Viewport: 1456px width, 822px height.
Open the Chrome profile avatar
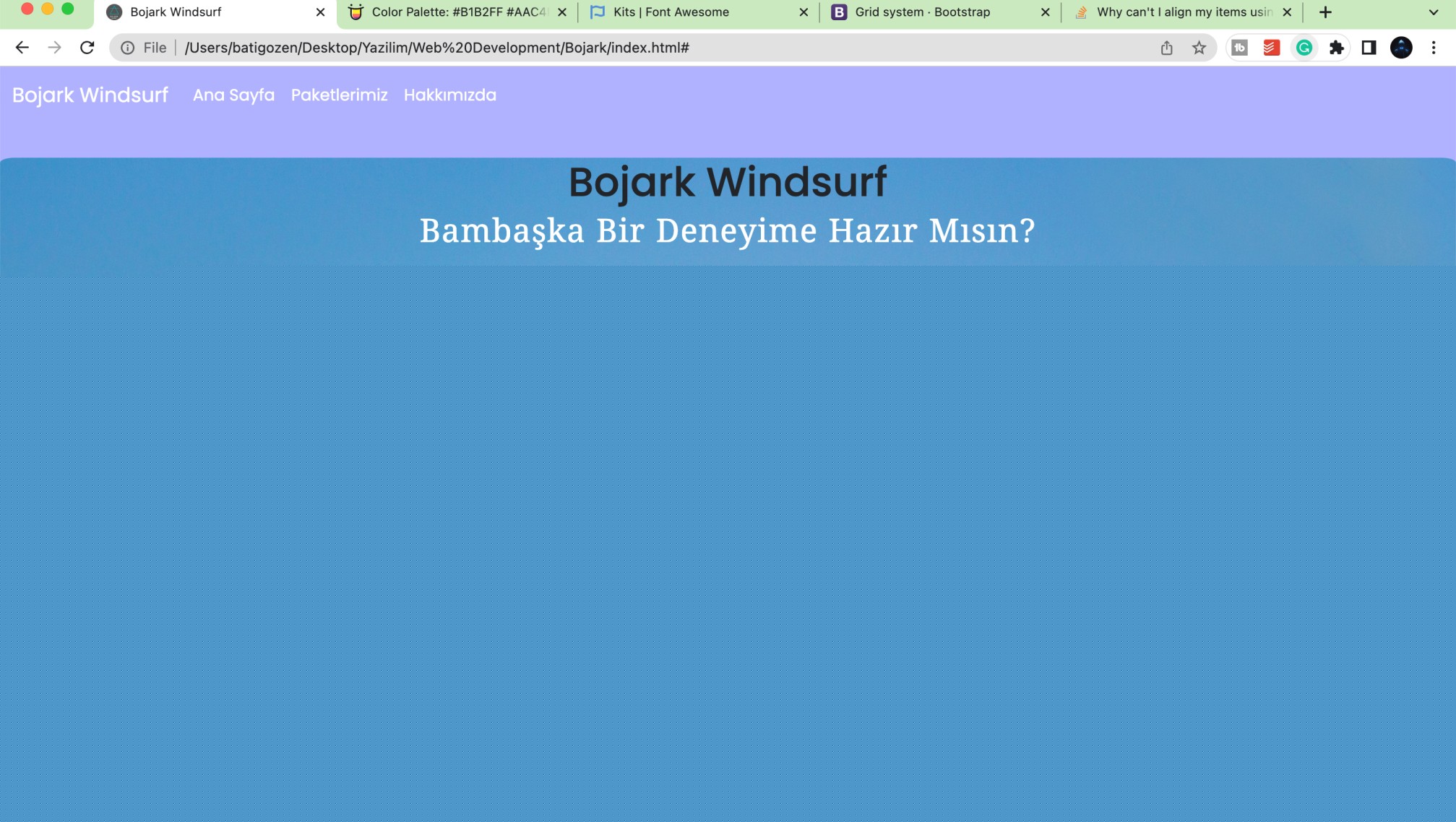(x=1401, y=48)
